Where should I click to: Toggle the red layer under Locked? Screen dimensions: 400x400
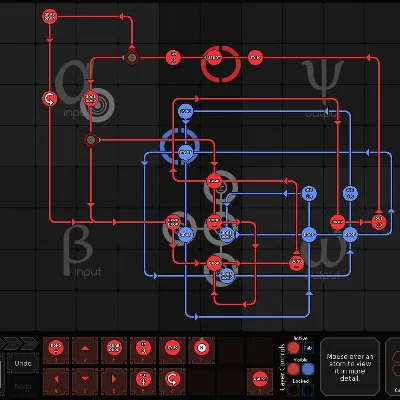(294, 390)
